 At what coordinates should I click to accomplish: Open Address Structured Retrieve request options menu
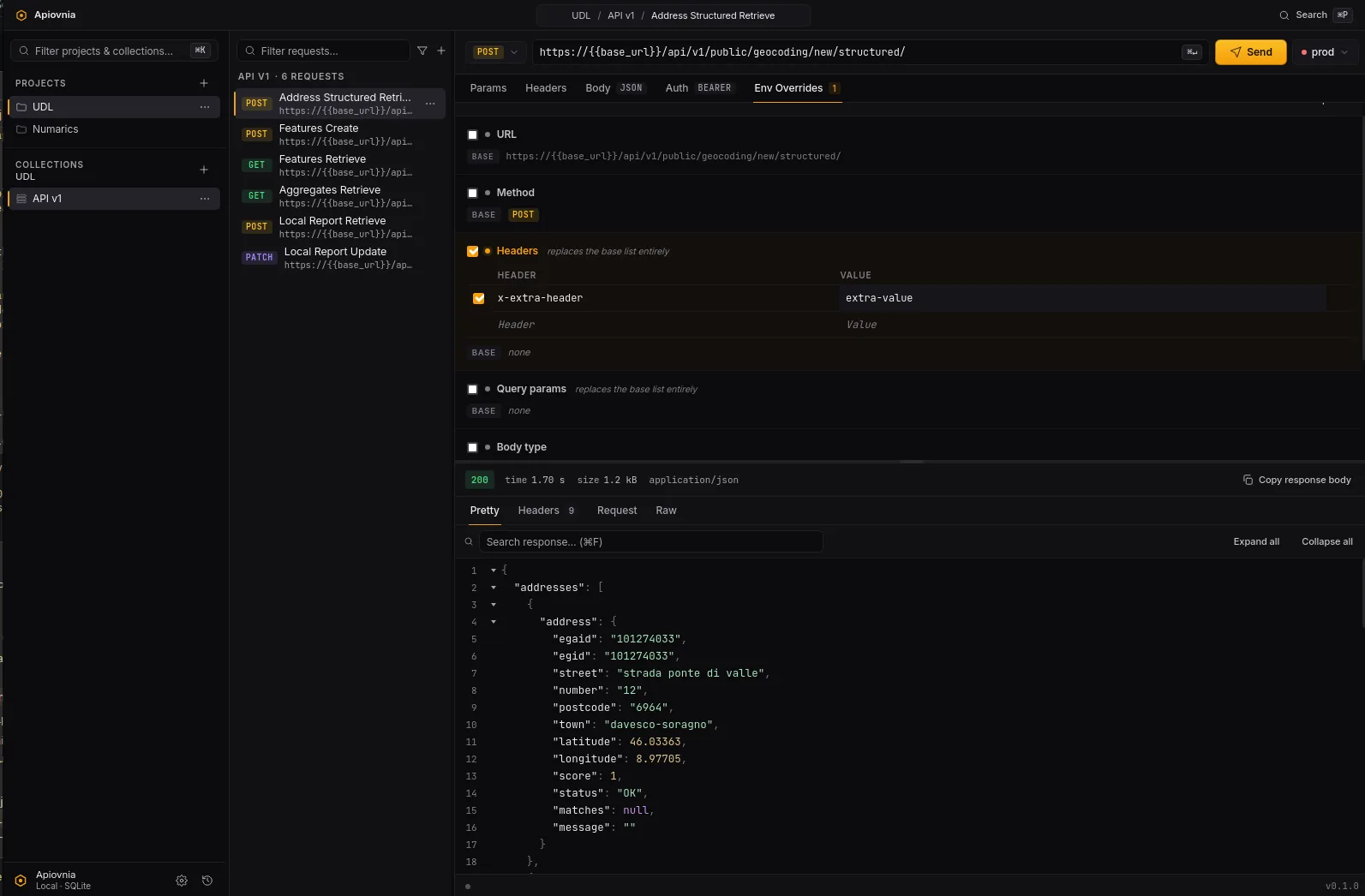click(430, 104)
